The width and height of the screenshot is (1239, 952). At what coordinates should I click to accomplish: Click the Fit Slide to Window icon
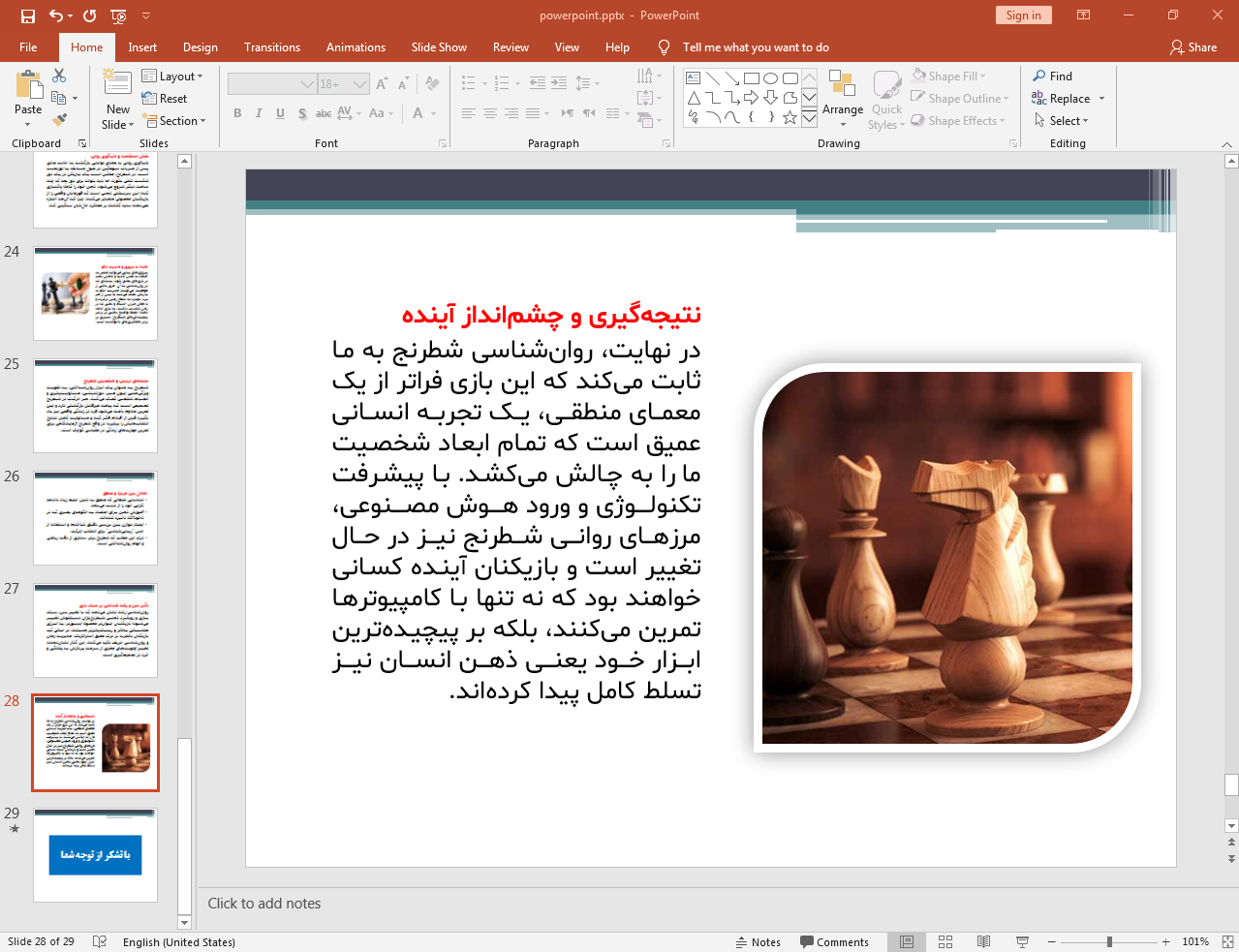coord(1227,941)
